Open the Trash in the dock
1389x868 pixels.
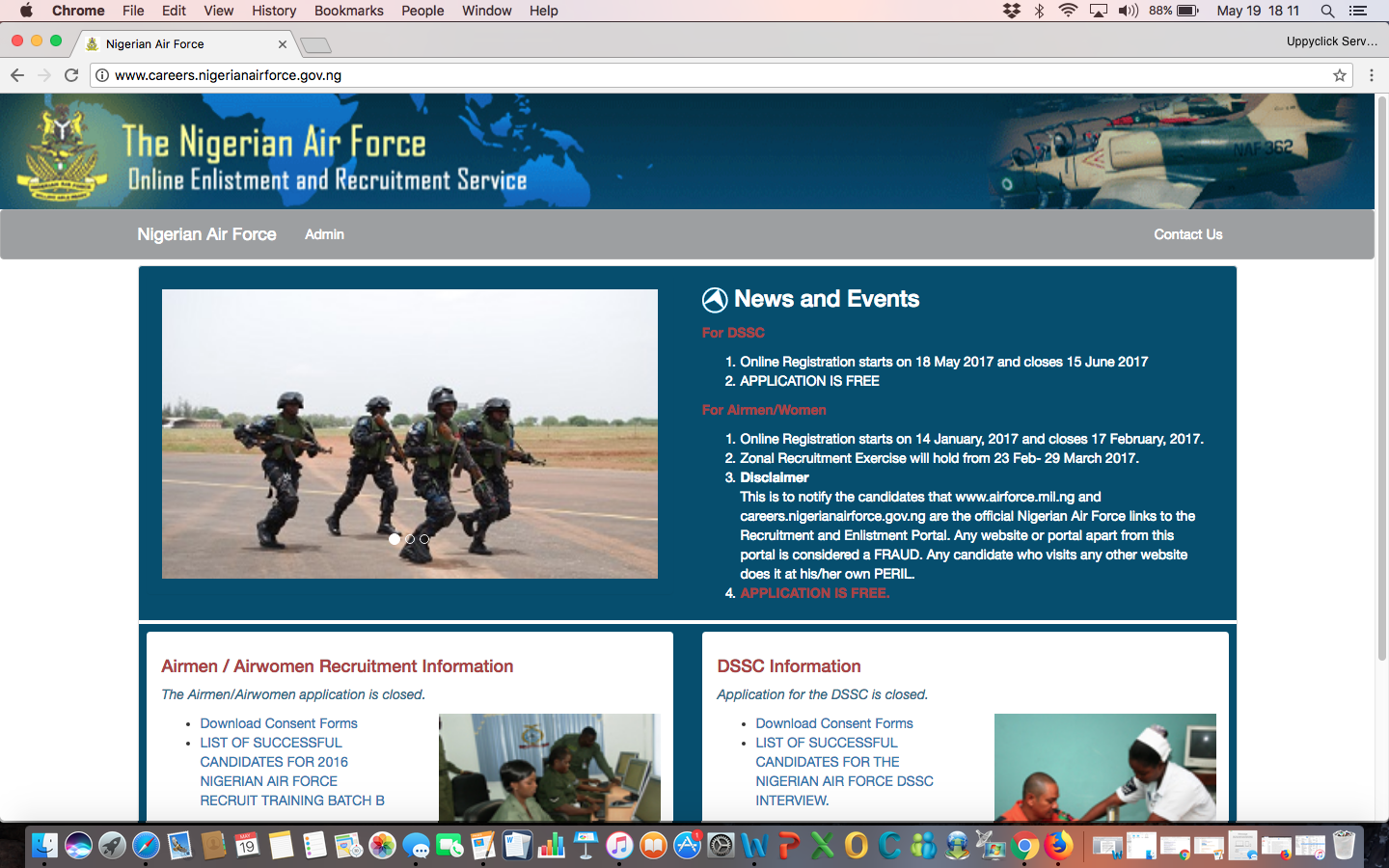[x=1344, y=846]
